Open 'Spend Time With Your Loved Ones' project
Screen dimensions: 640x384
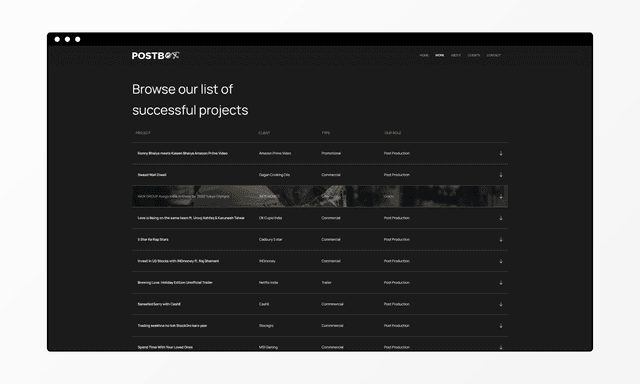(x=165, y=347)
